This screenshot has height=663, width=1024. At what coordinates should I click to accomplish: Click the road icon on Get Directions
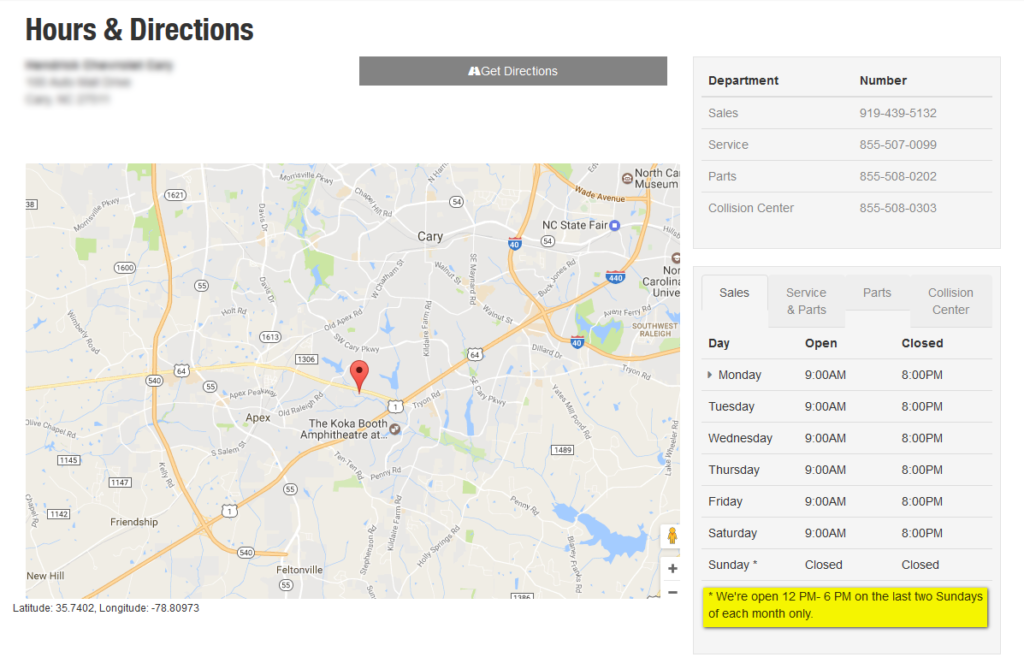pos(474,71)
